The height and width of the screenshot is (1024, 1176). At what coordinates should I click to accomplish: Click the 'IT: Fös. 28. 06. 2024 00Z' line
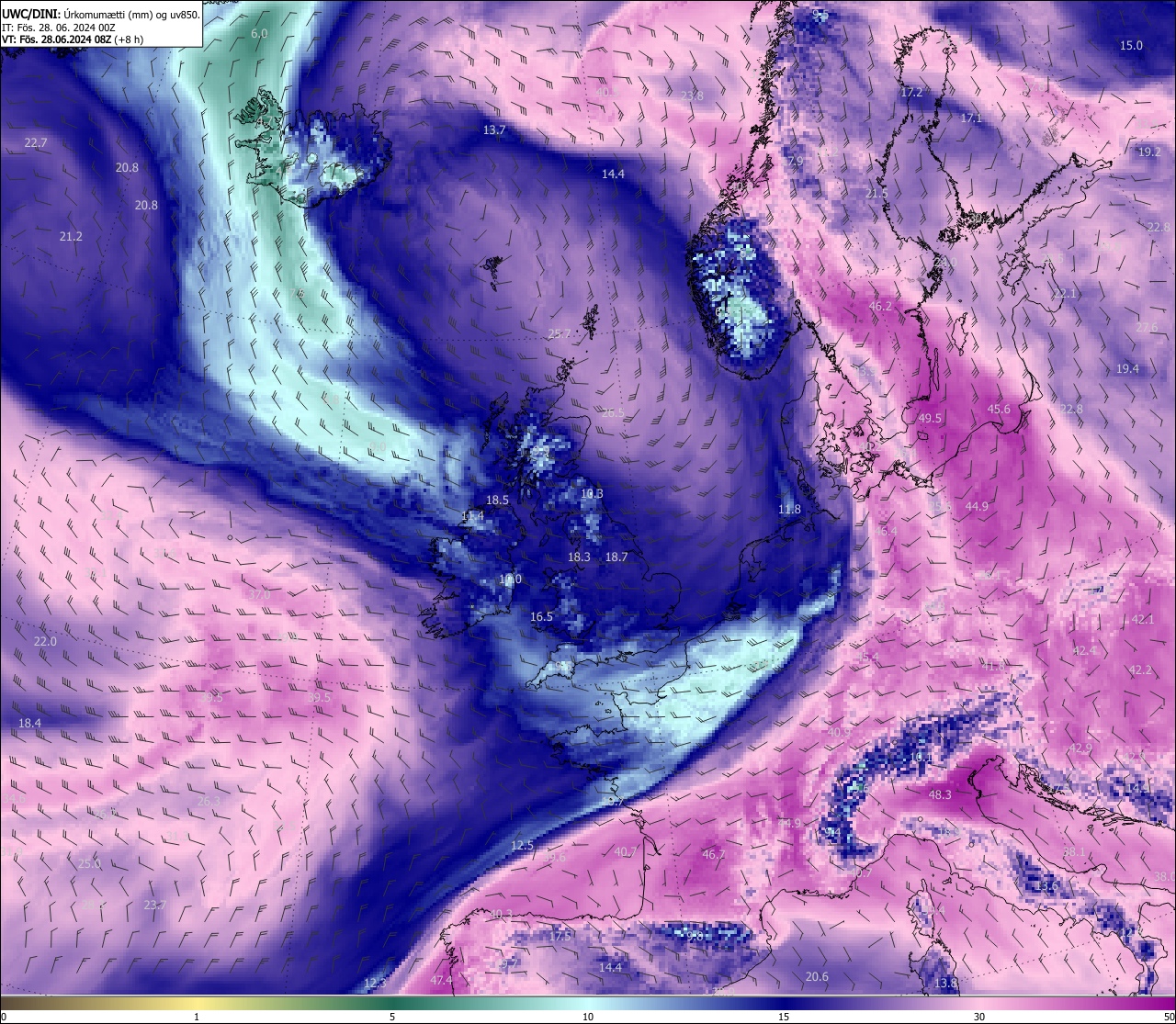tap(59, 28)
